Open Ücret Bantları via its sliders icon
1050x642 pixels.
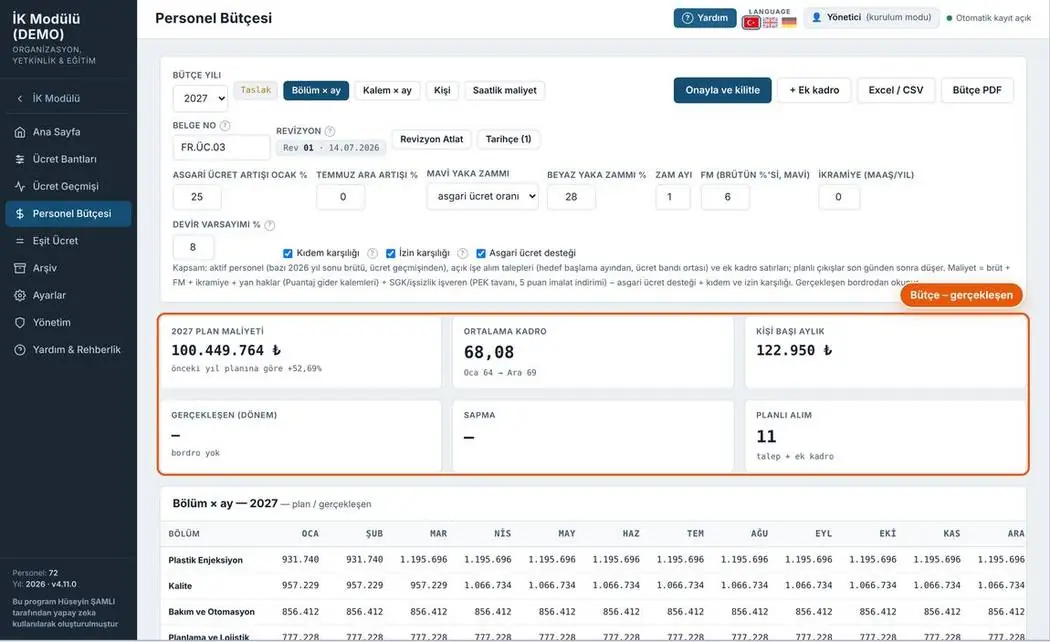click(x=20, y=159)
